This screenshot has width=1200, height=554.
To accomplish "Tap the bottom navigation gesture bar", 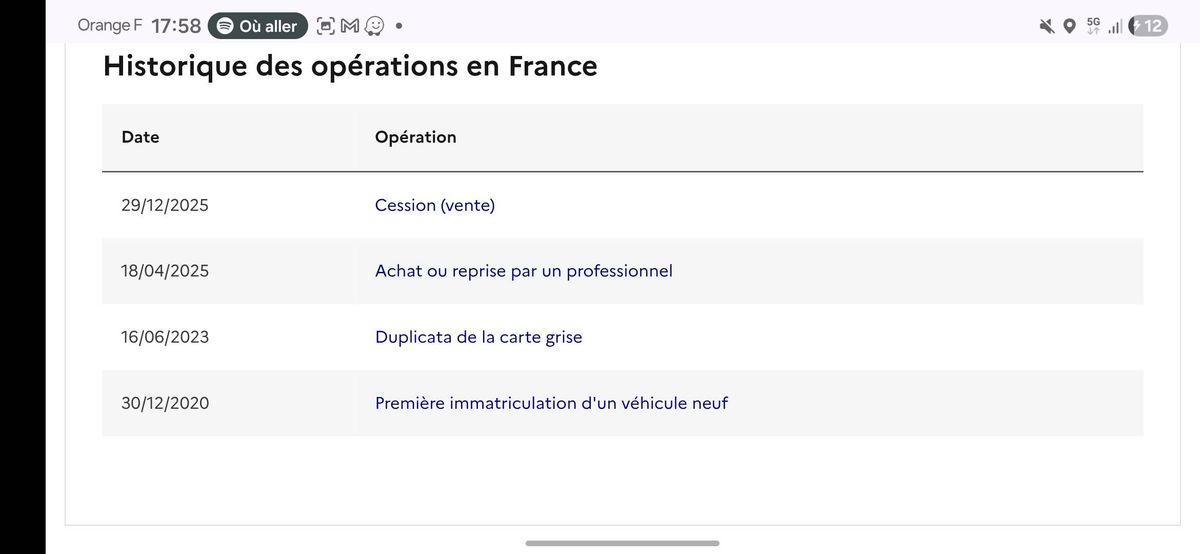I will [622, 543].
